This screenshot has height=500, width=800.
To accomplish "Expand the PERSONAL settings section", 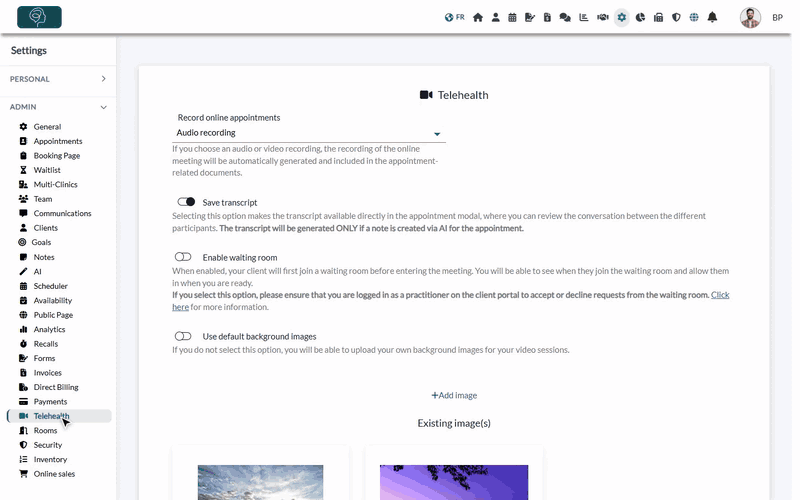I will (58, 79).
